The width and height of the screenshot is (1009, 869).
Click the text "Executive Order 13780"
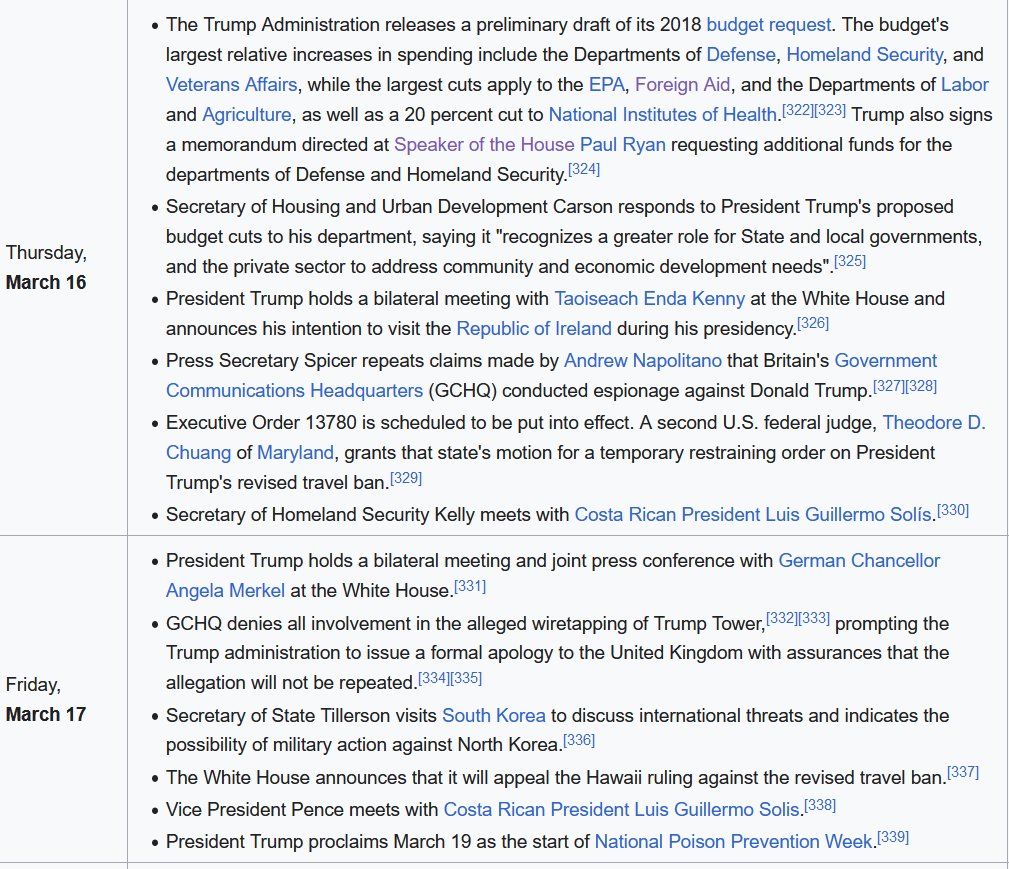[x=261, y=423]
